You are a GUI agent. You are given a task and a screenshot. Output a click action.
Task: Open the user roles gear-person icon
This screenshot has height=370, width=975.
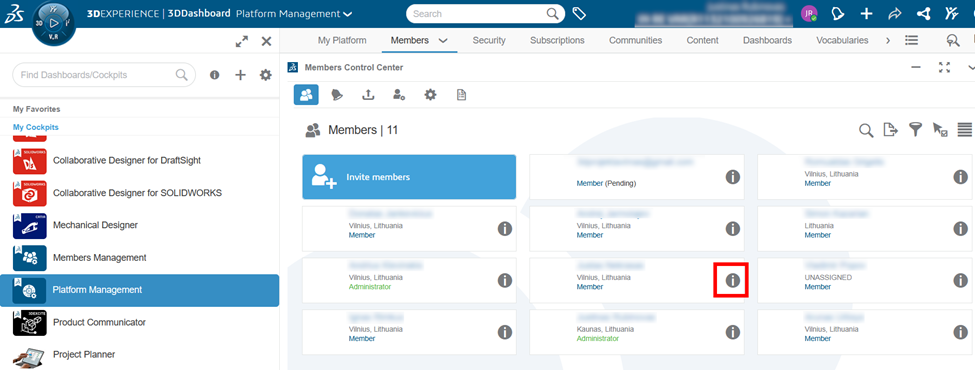click(399, 95)
